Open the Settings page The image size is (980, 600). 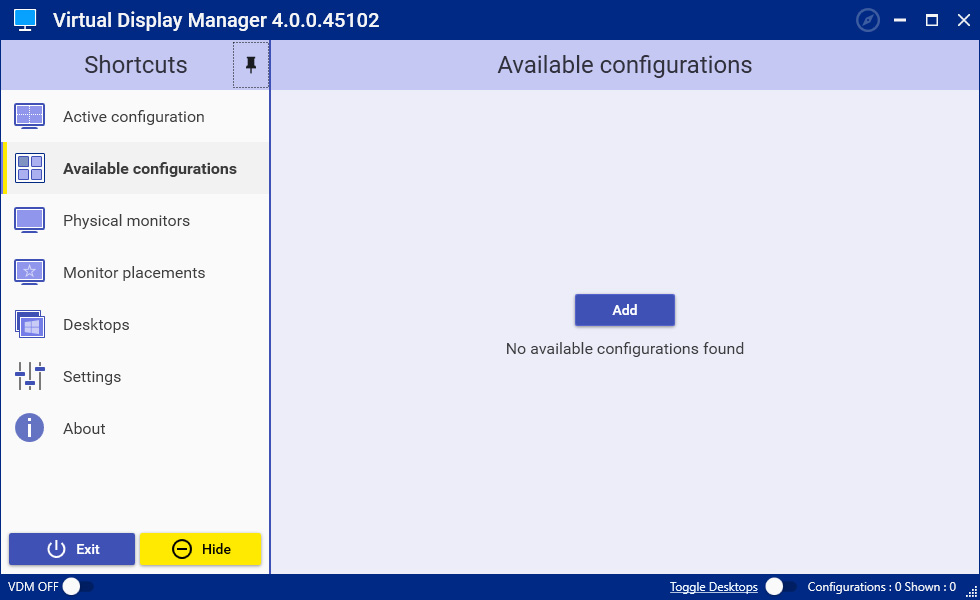click(x=136, y=376)
